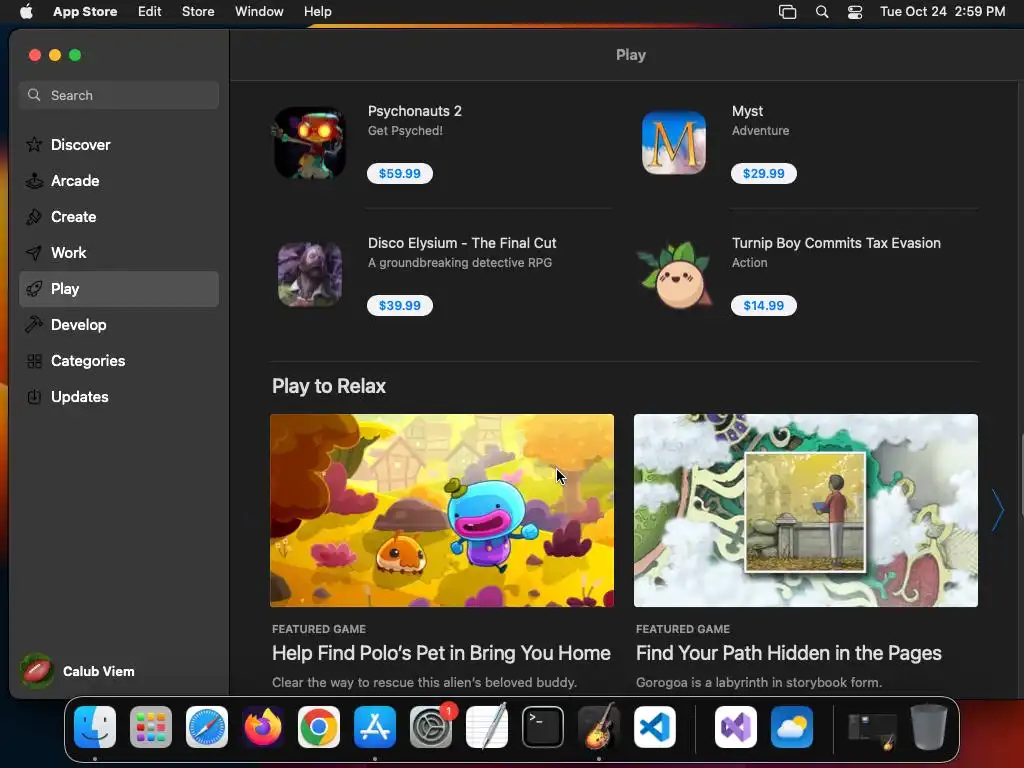The width and height of the screenshot is (1024, 768).
Task: Click the Myst title text
Action: [747, 111]
